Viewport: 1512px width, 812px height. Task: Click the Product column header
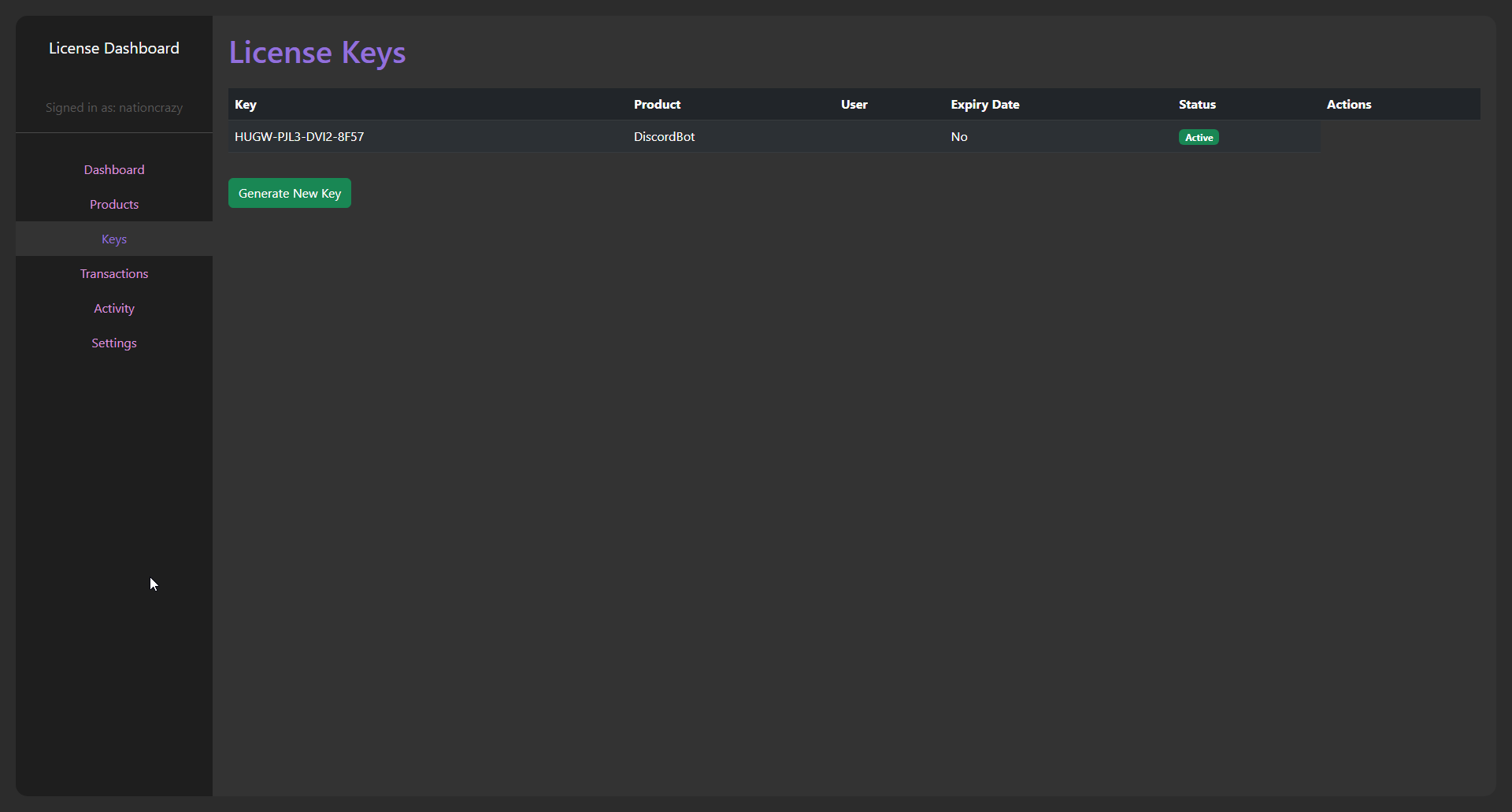click(x=657, y=105)
